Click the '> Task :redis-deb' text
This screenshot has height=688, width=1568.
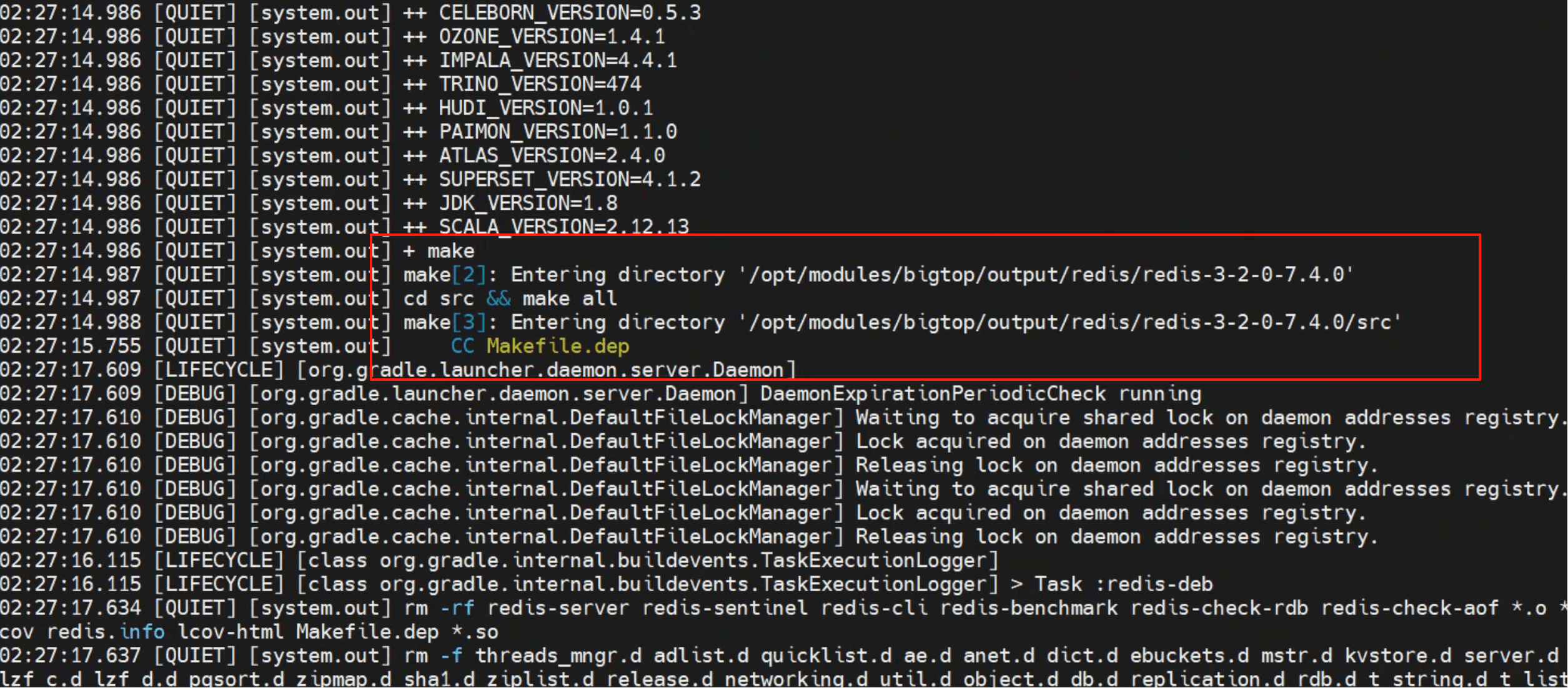(1112, 584)
